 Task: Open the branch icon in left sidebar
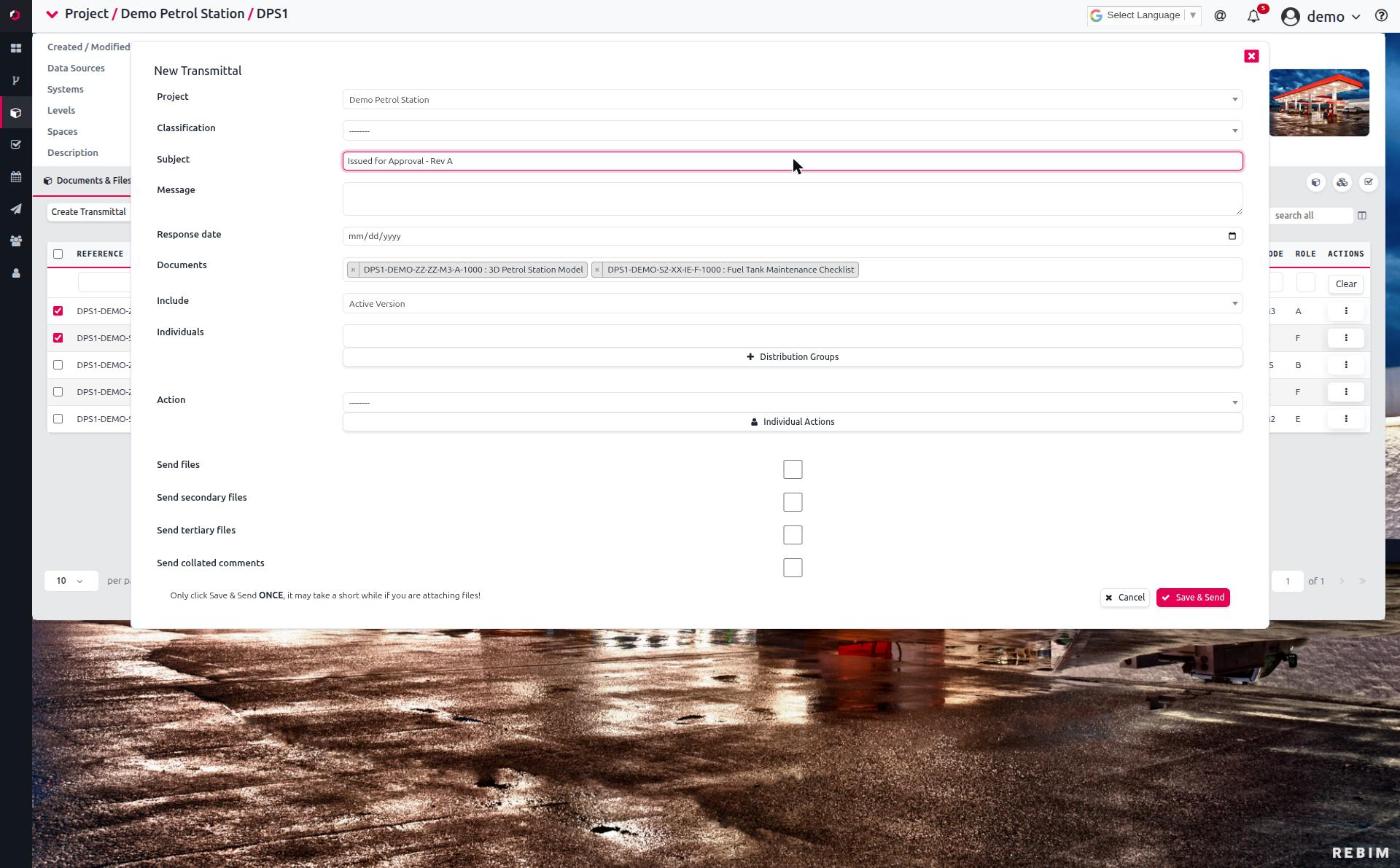click(x=16, y=80)
